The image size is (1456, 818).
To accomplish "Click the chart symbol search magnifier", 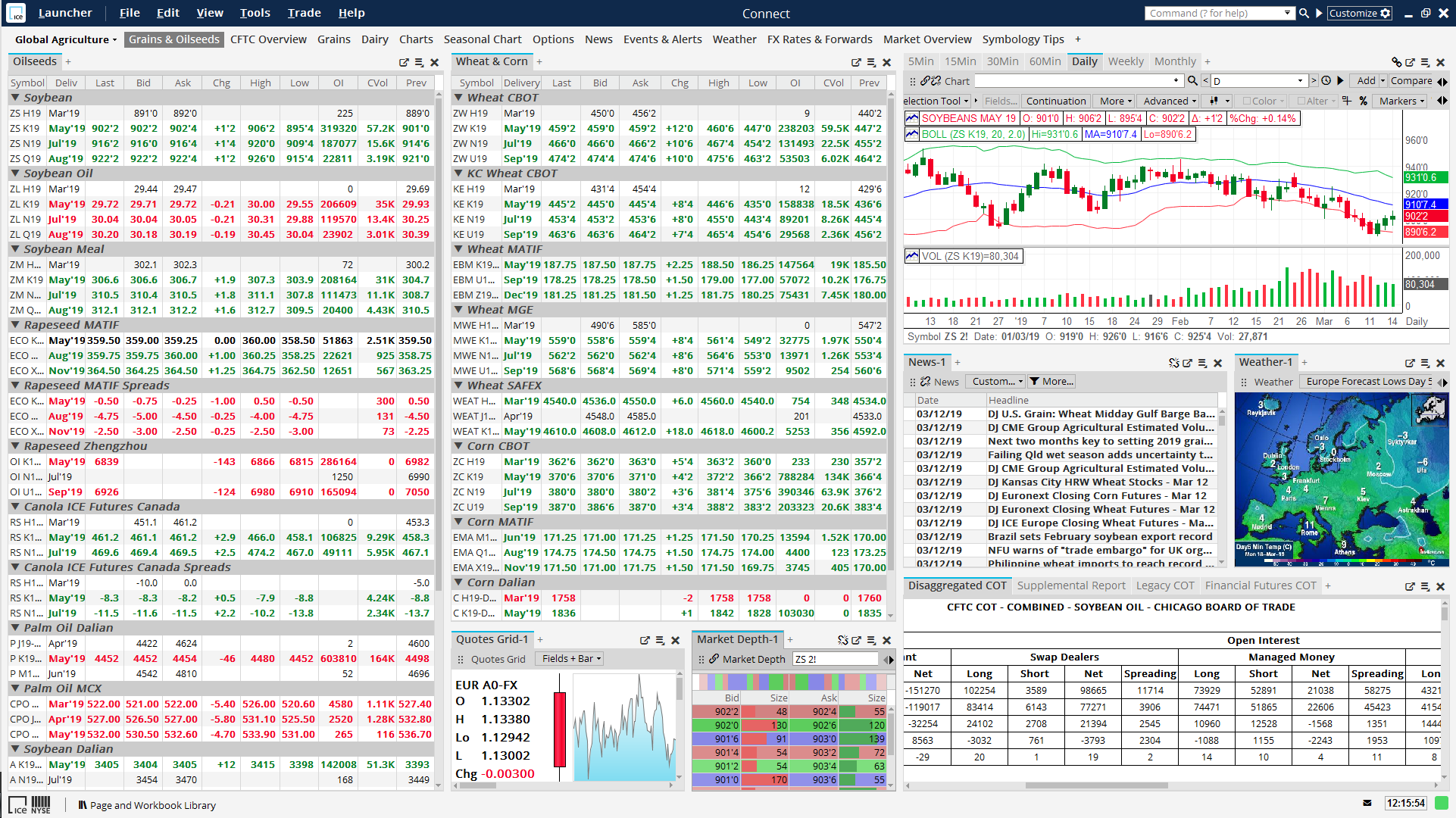I will (1192, 80).
